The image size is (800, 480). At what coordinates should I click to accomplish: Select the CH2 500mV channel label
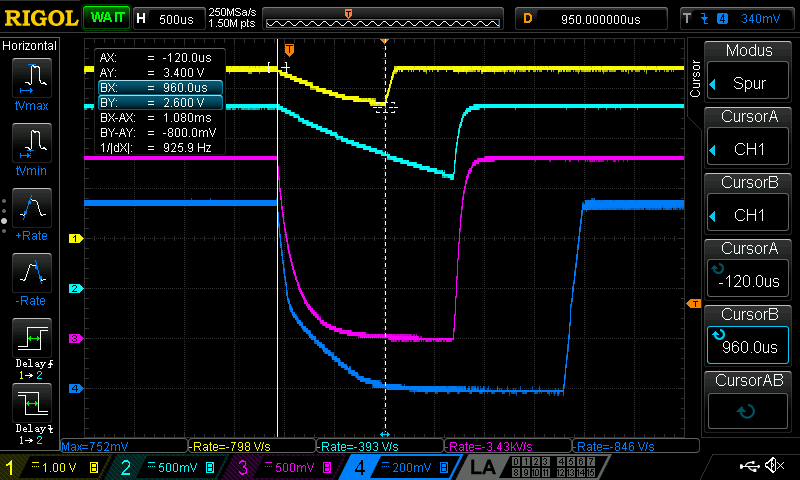[x=168, y=467]
